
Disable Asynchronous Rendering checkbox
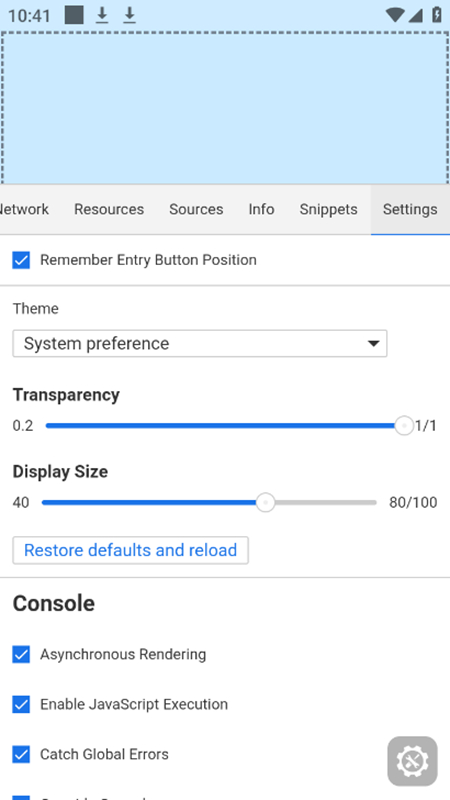(21, 654)
